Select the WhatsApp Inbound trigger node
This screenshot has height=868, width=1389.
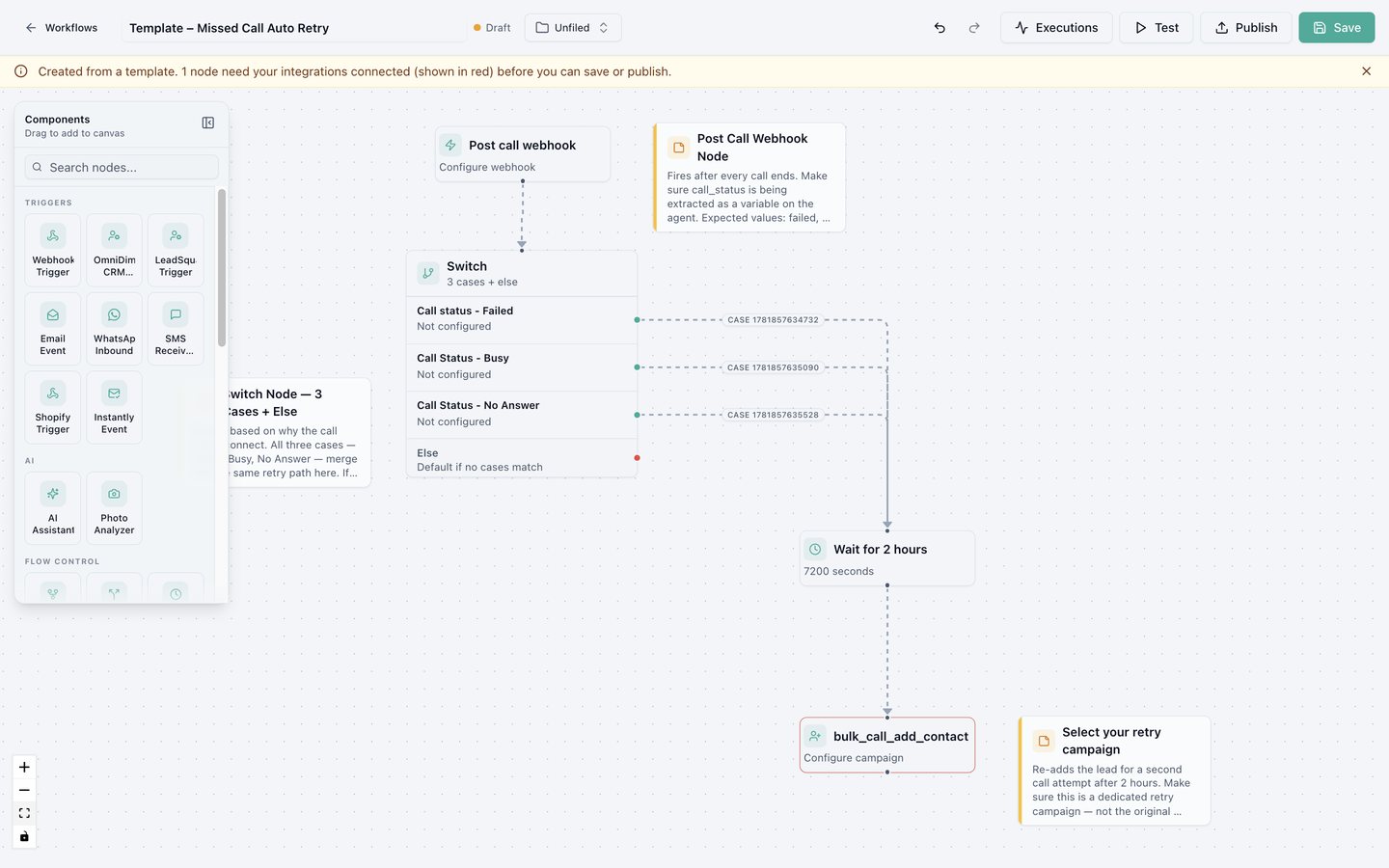tap(114, 329)
